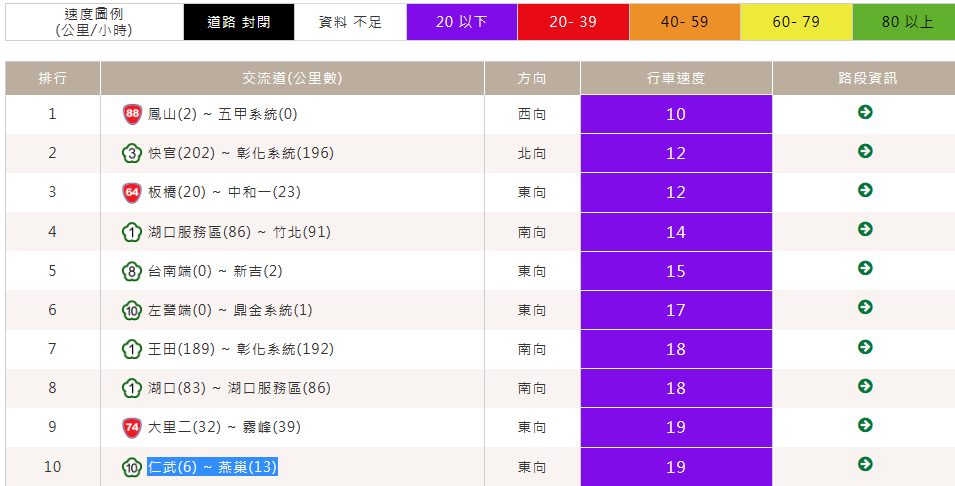
Task: Click the speed cell showing 14
Action: [x=676, y=232]
